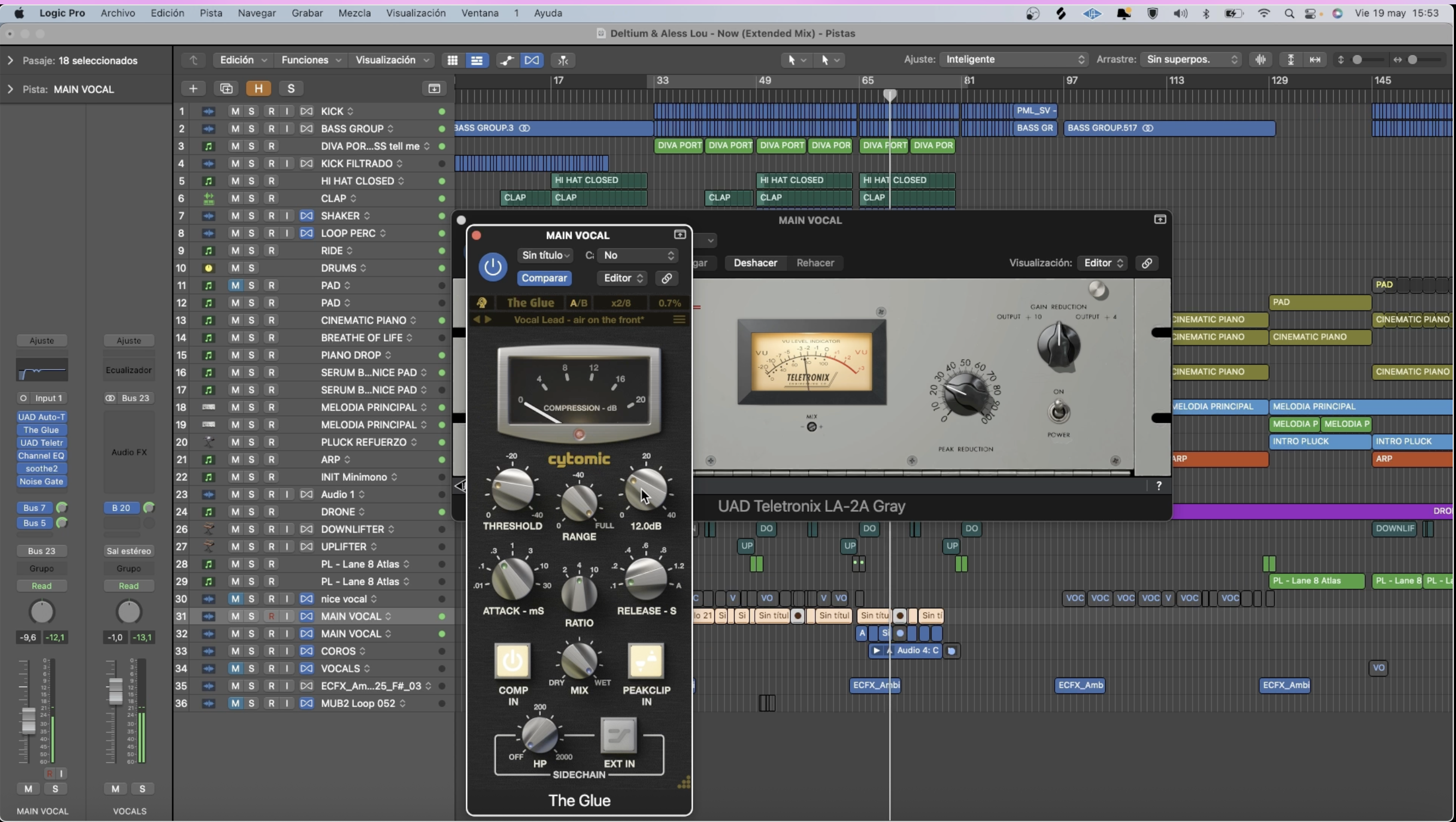Open the Funciones menu in tracks area
Screen dimensions: 1456x822
[x=310, y=60]
